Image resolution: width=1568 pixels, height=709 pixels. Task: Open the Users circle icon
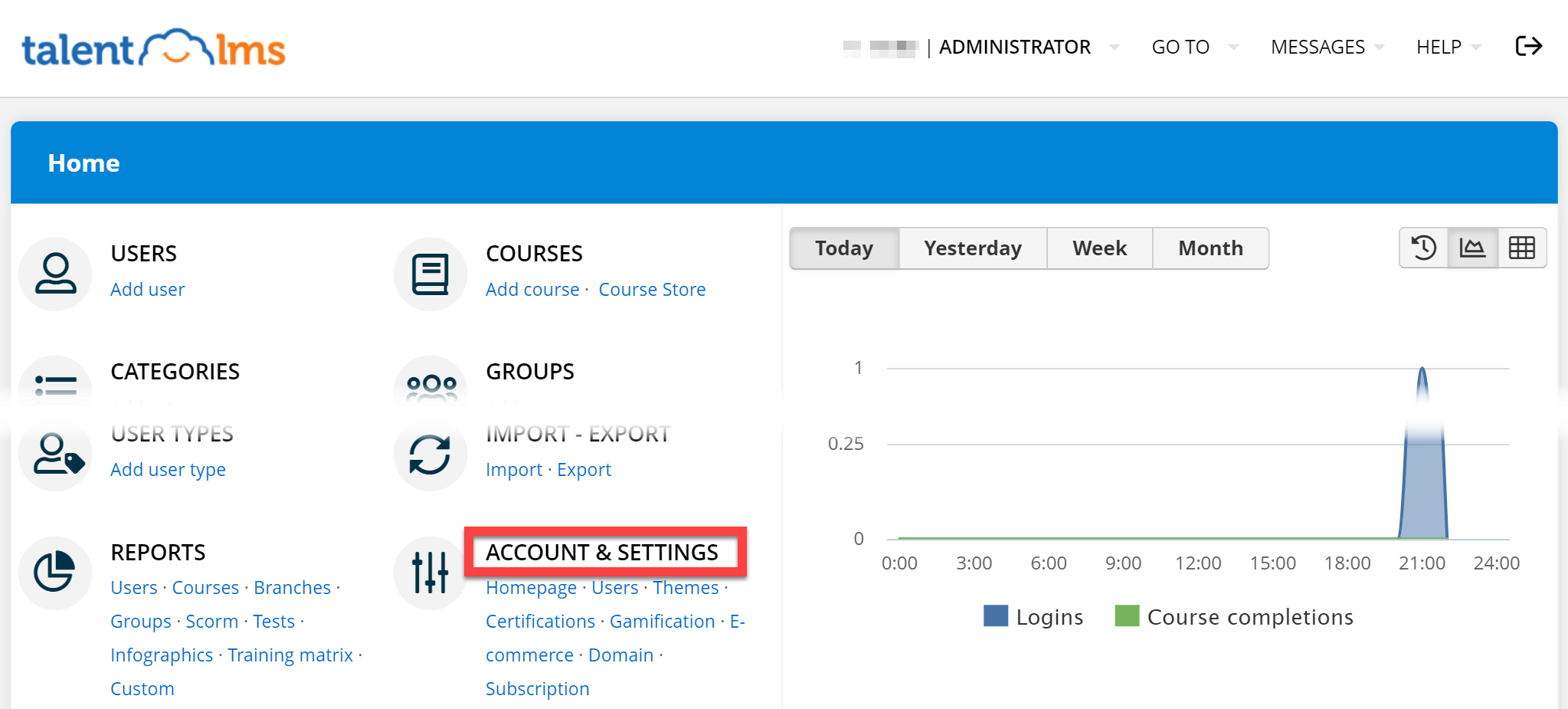[x=55, y=274]
